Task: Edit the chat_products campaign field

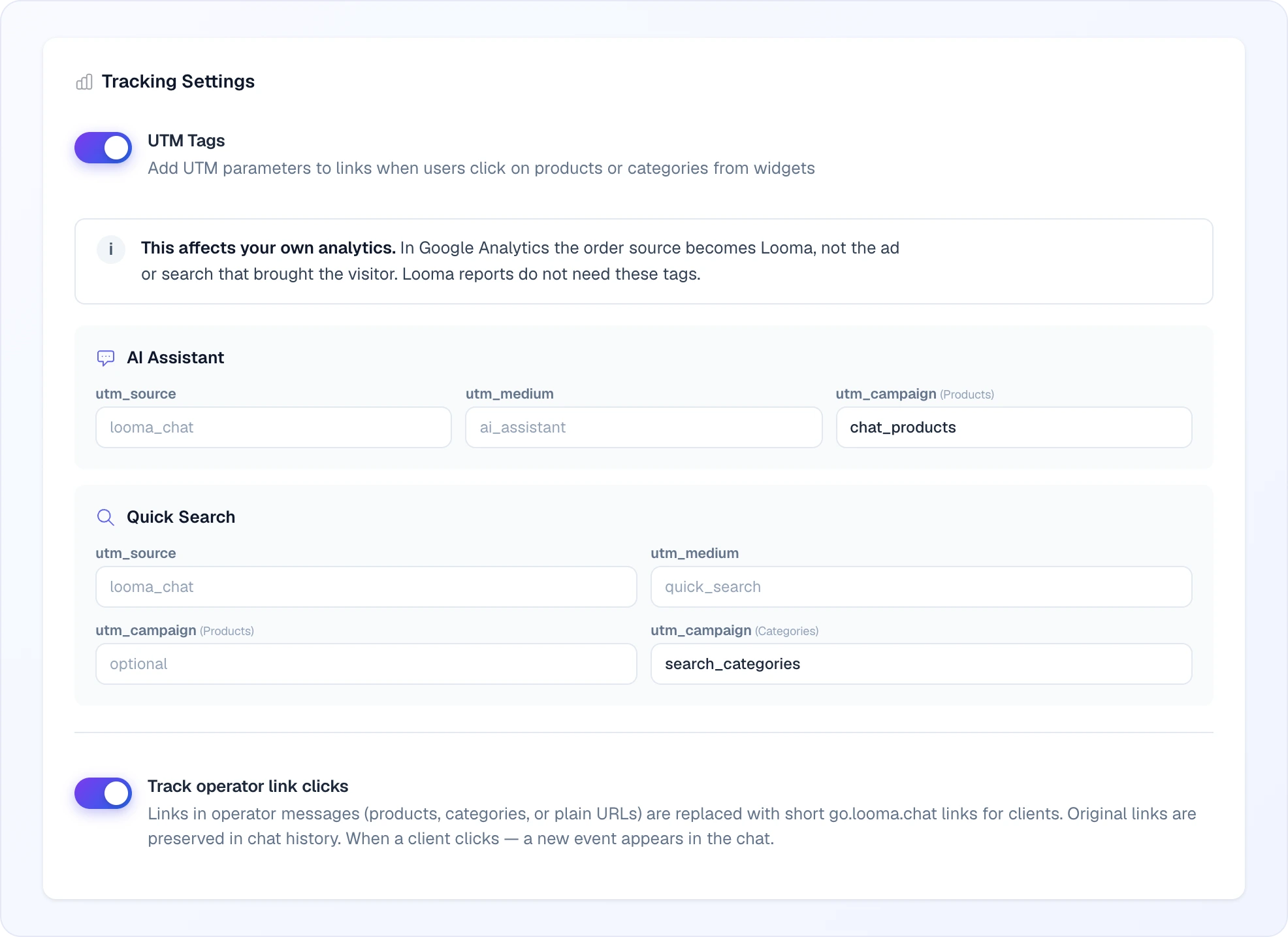Action: [x=1014, y=427]
